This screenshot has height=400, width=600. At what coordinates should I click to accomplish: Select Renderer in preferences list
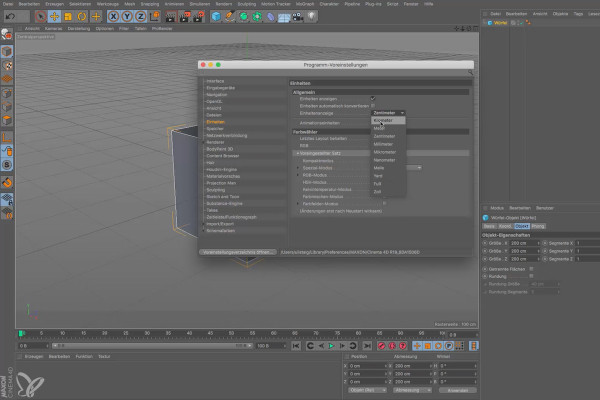click(215, 142)
